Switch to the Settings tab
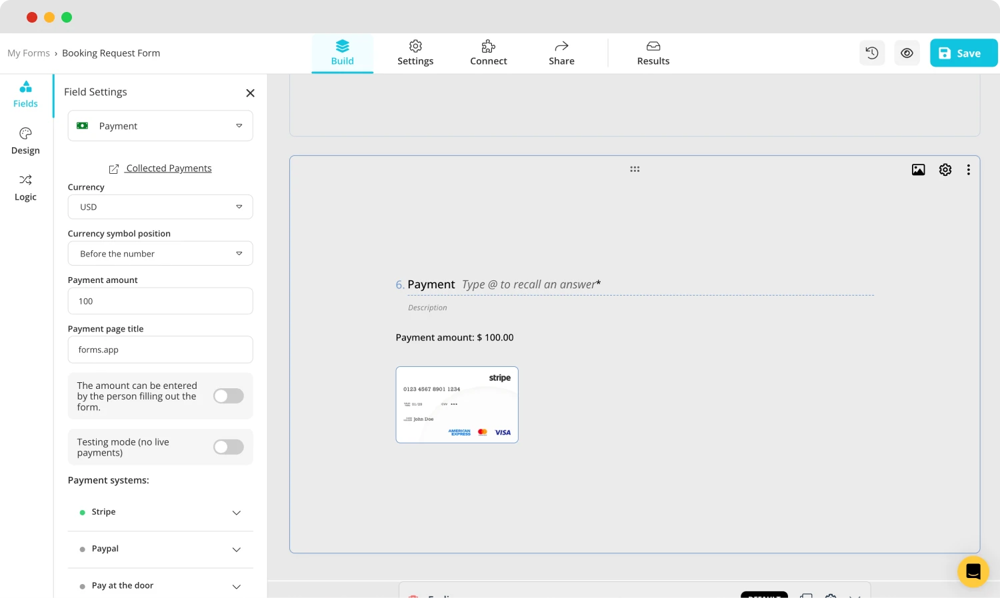 click(x=415, y=53)
